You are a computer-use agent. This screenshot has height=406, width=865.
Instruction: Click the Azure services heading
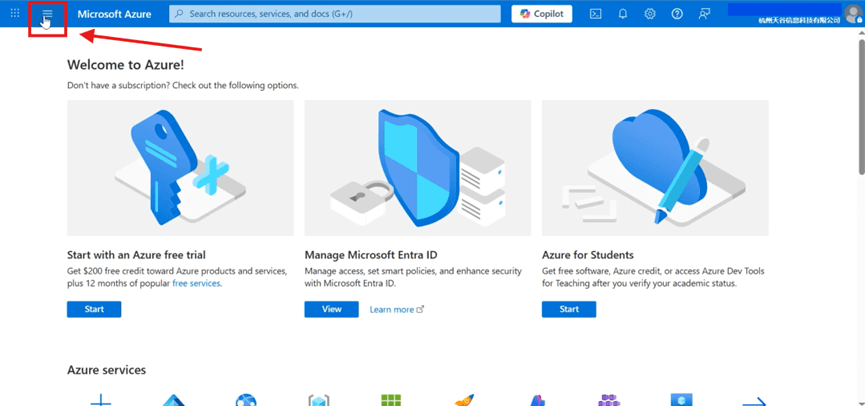[106, 370]
